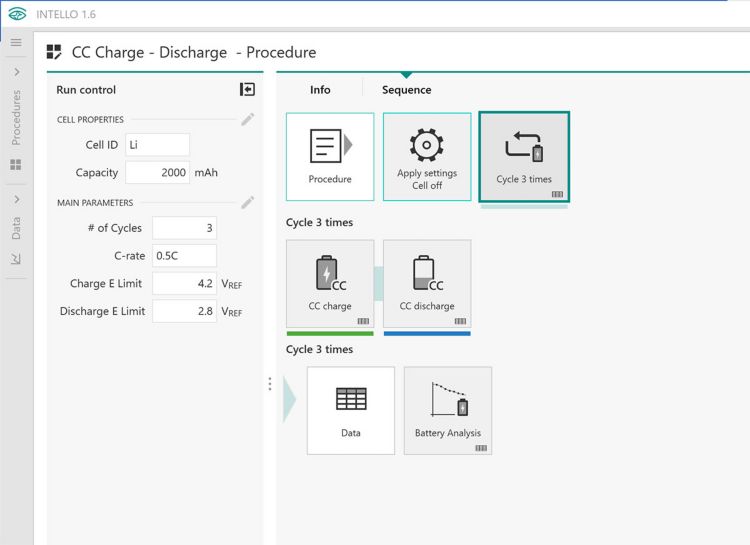Select the Cycle 3 times step tile
The height and width of the screenshot is (545, 750).
(x=524, y=156)
